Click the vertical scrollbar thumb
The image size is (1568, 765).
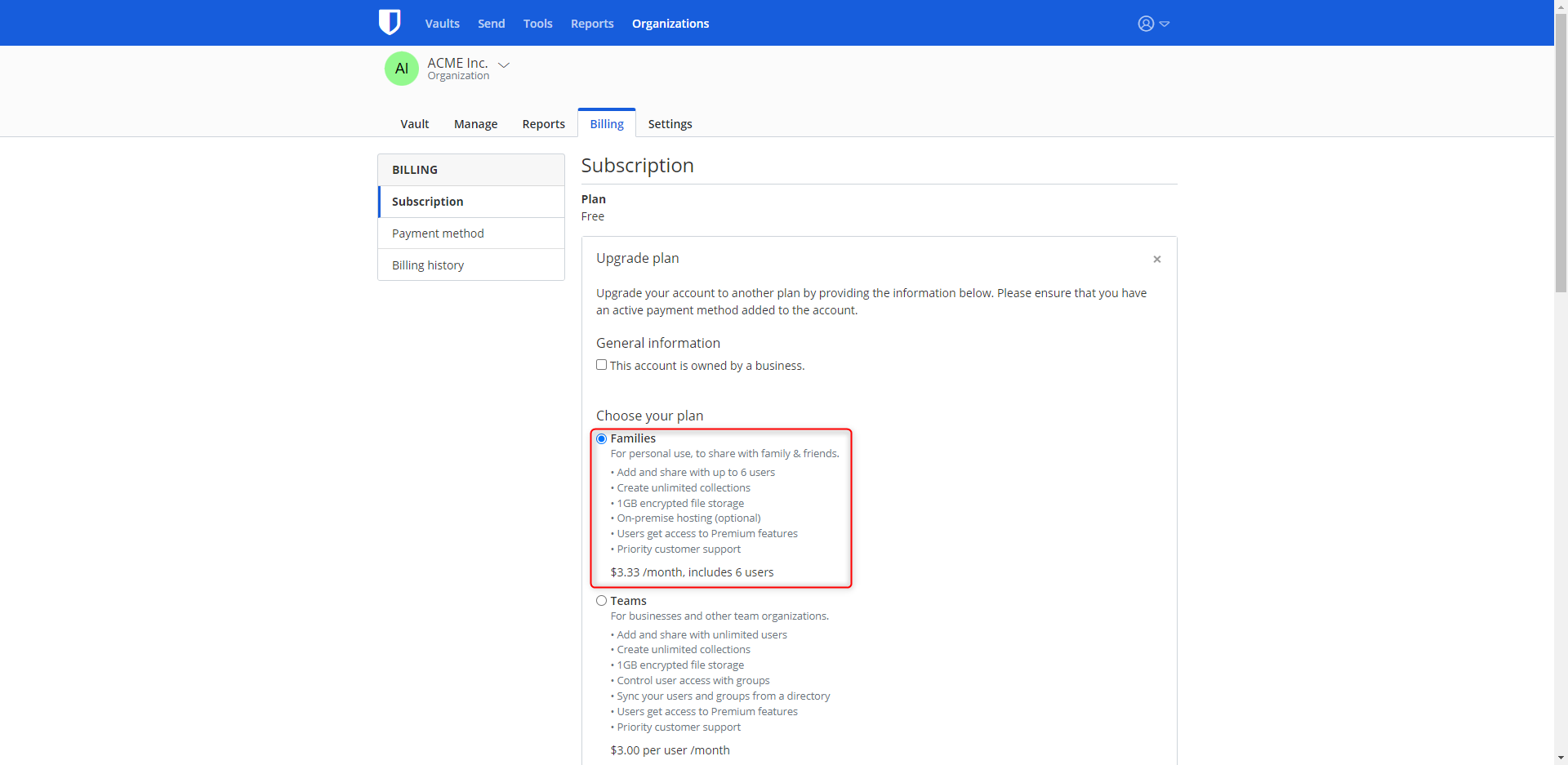coord(1561,153)
